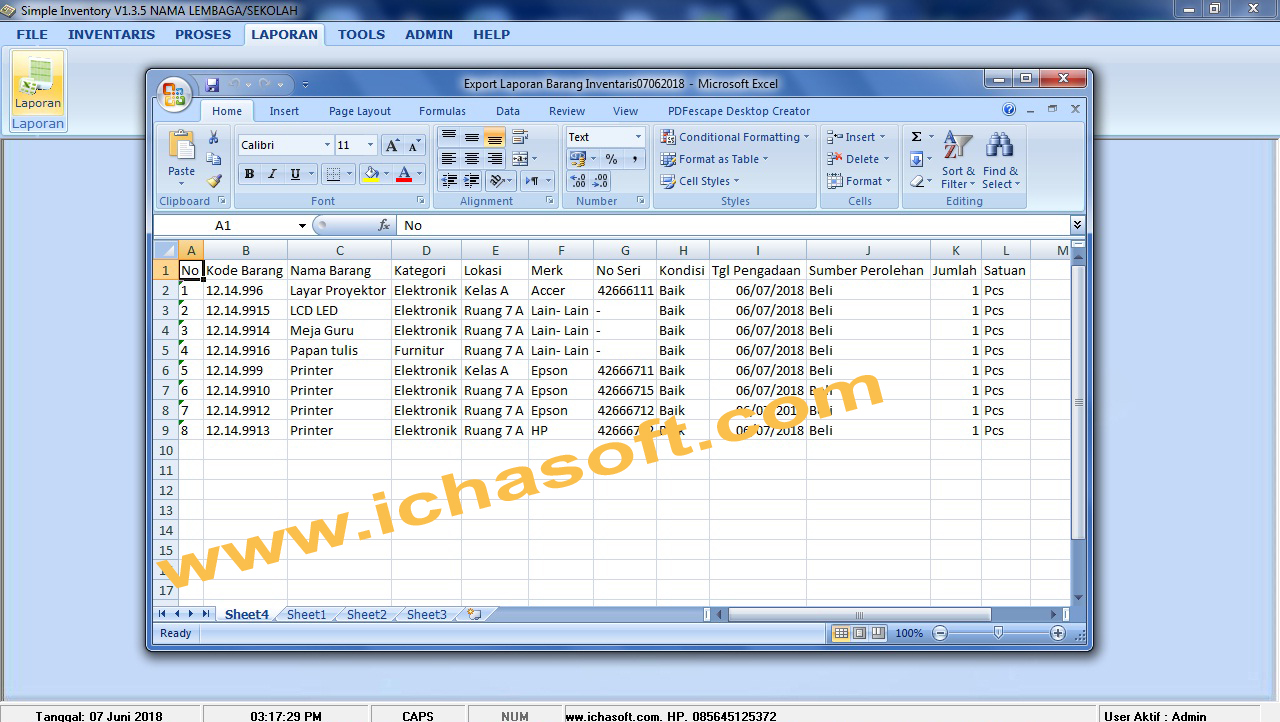Toggle Wrap Text alignment

pos(521,137)
